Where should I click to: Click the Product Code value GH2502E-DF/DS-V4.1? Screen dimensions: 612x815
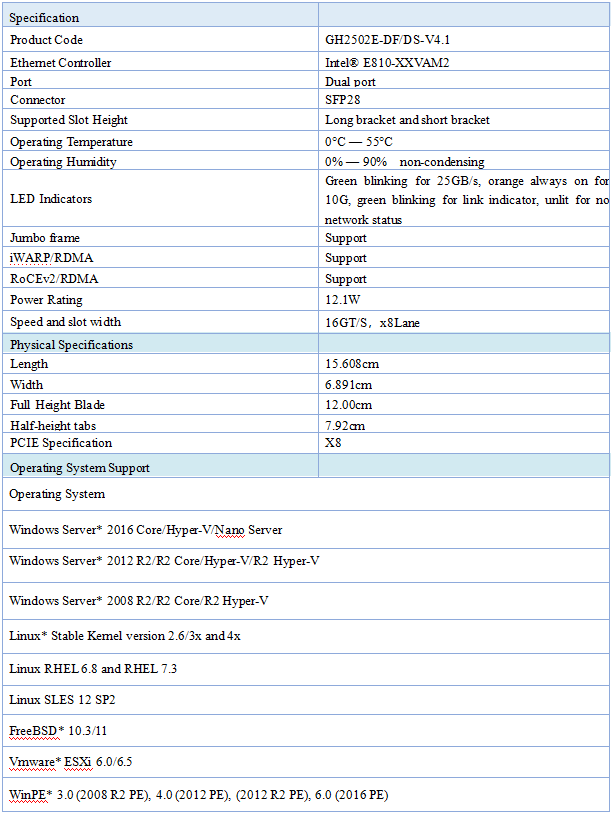[383, 40]
